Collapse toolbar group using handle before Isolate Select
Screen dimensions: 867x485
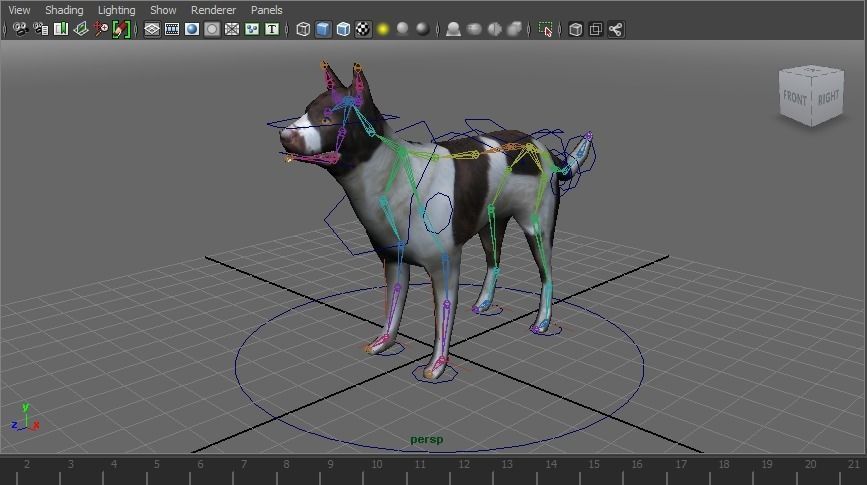(x=530, y=29)
